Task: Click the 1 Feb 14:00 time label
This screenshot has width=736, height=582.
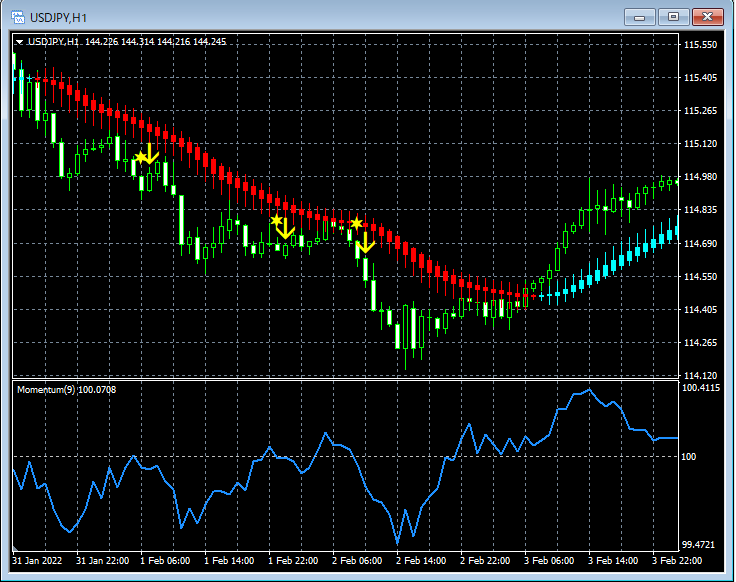Action: point(229,561)
